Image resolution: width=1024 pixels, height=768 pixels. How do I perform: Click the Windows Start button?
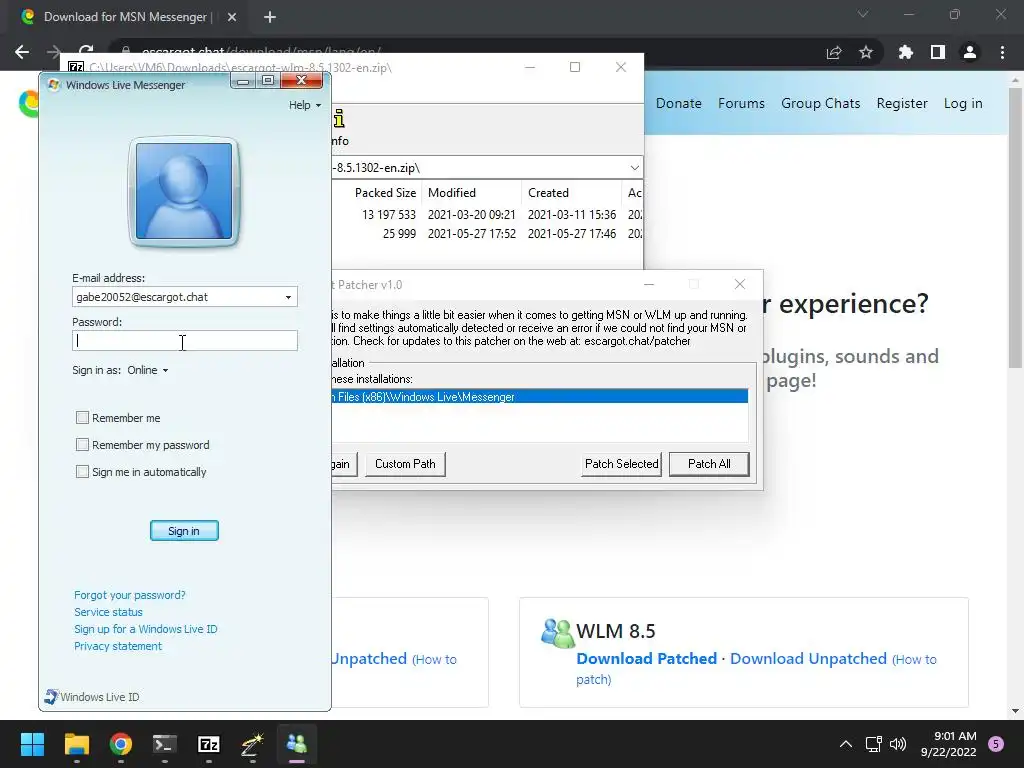(x=32, y=744)
